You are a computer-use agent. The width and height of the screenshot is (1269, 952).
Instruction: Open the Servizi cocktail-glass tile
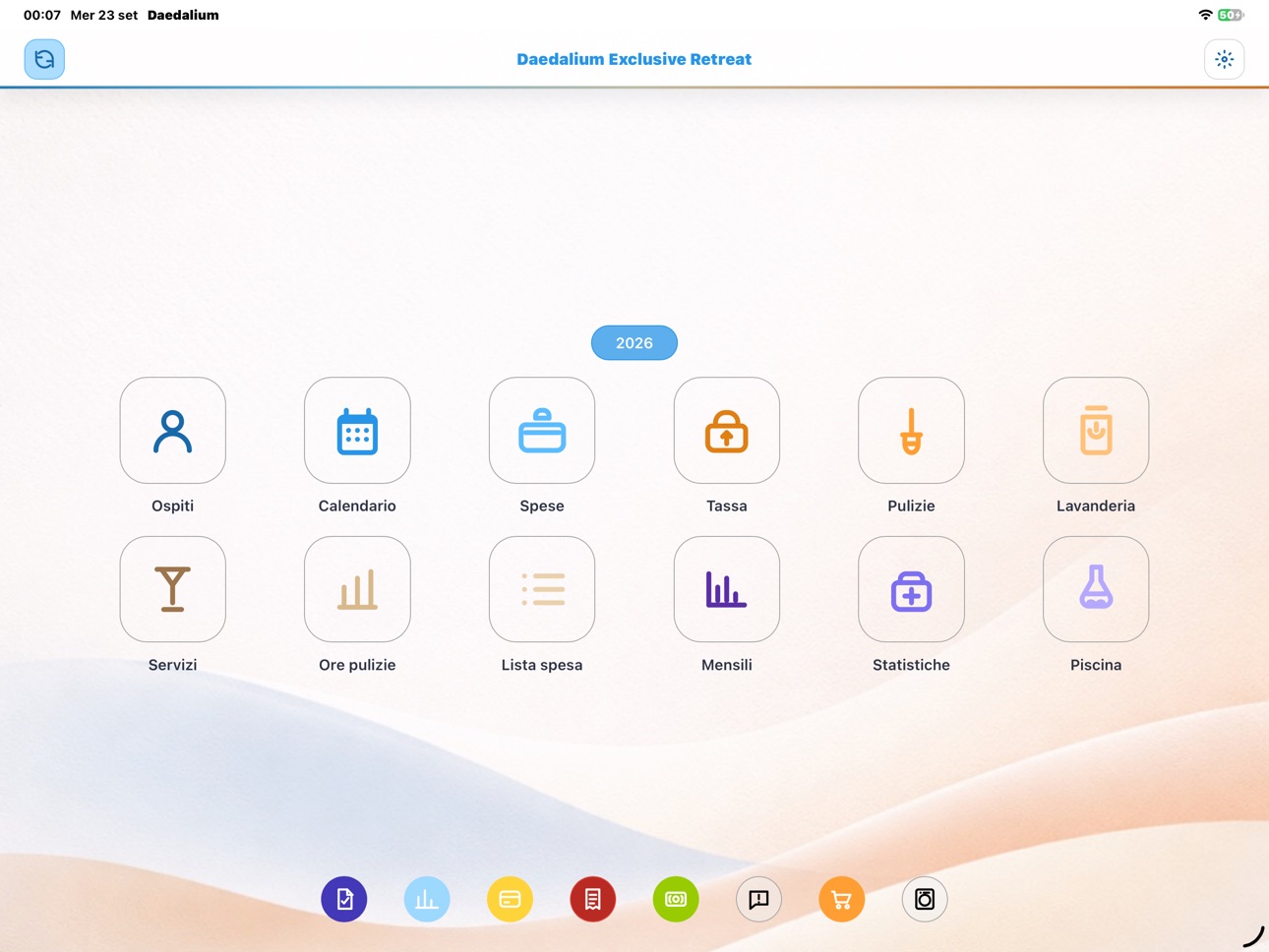[x=172, y=589]
